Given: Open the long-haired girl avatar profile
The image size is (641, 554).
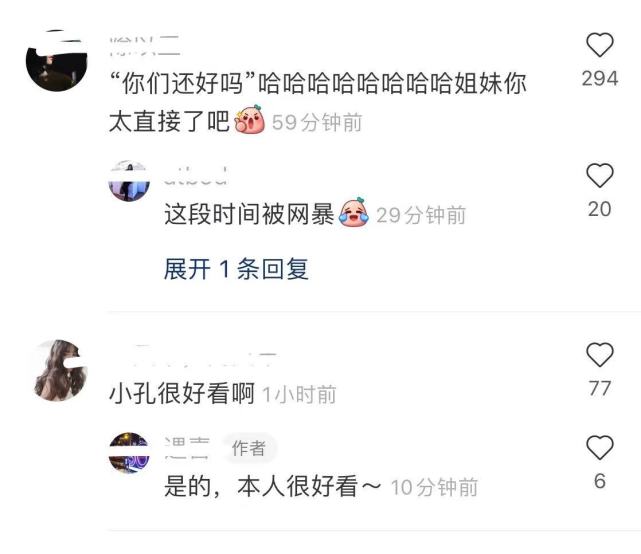Looking at the screenshot, I should [59, 370].
